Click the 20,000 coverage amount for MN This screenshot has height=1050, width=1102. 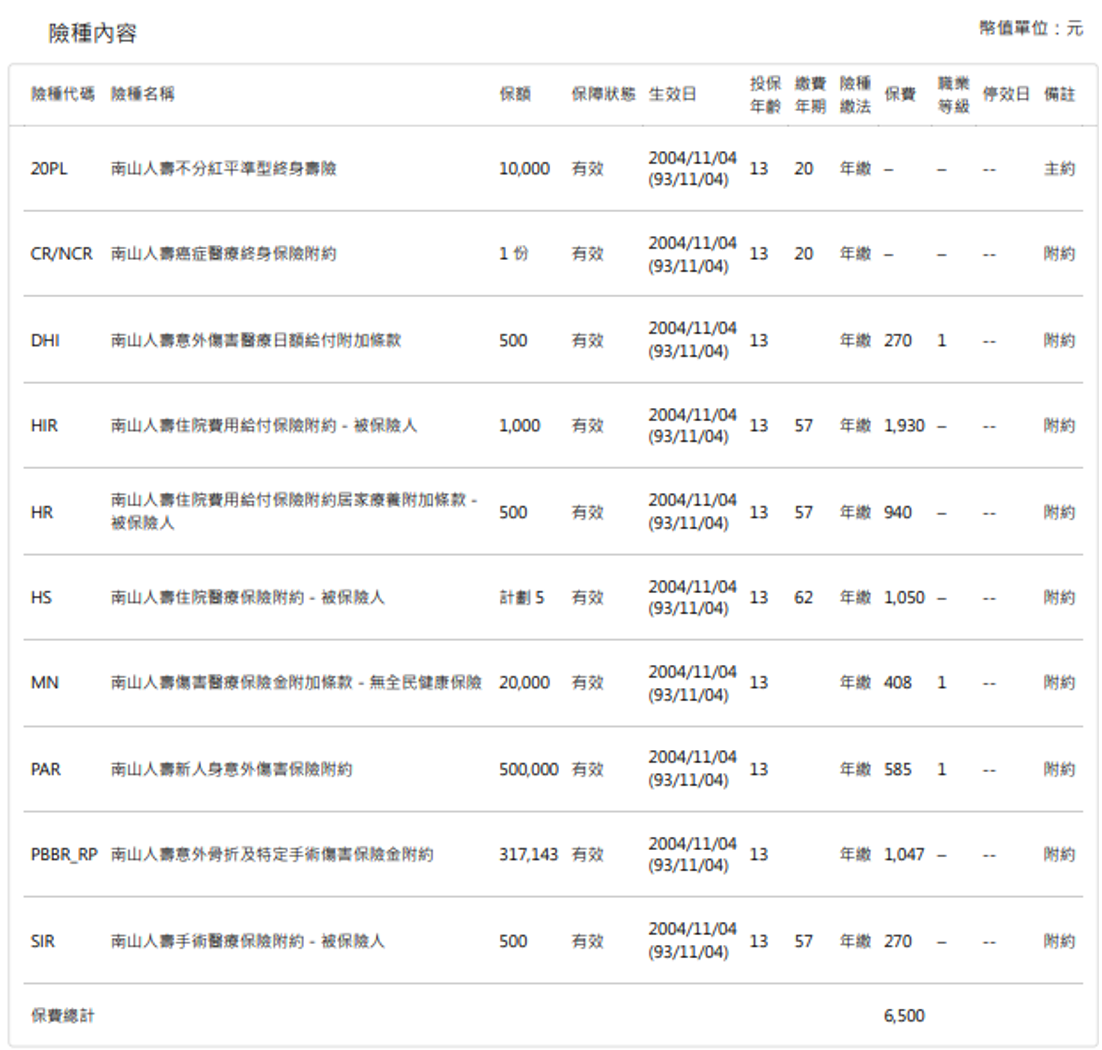[524, 683]
